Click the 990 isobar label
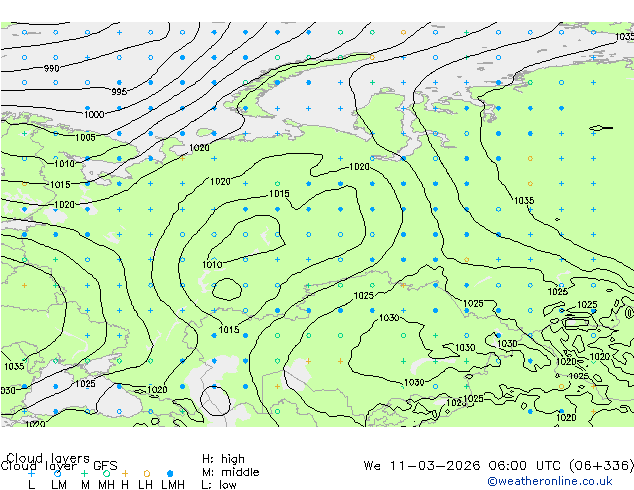 tap(51, 68)
